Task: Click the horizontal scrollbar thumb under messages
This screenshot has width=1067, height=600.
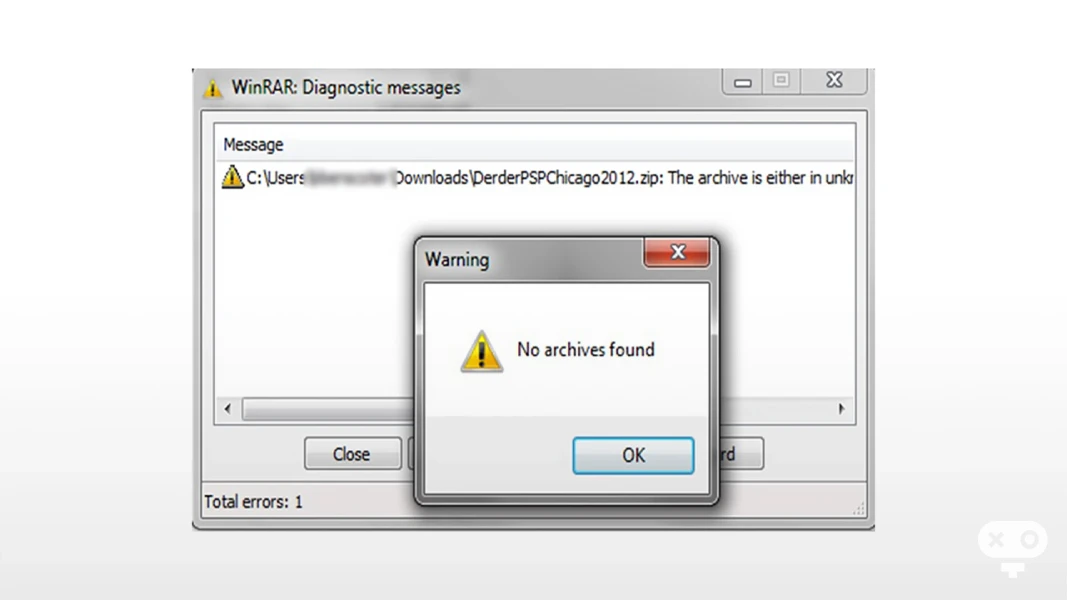Action: [329, 409]
